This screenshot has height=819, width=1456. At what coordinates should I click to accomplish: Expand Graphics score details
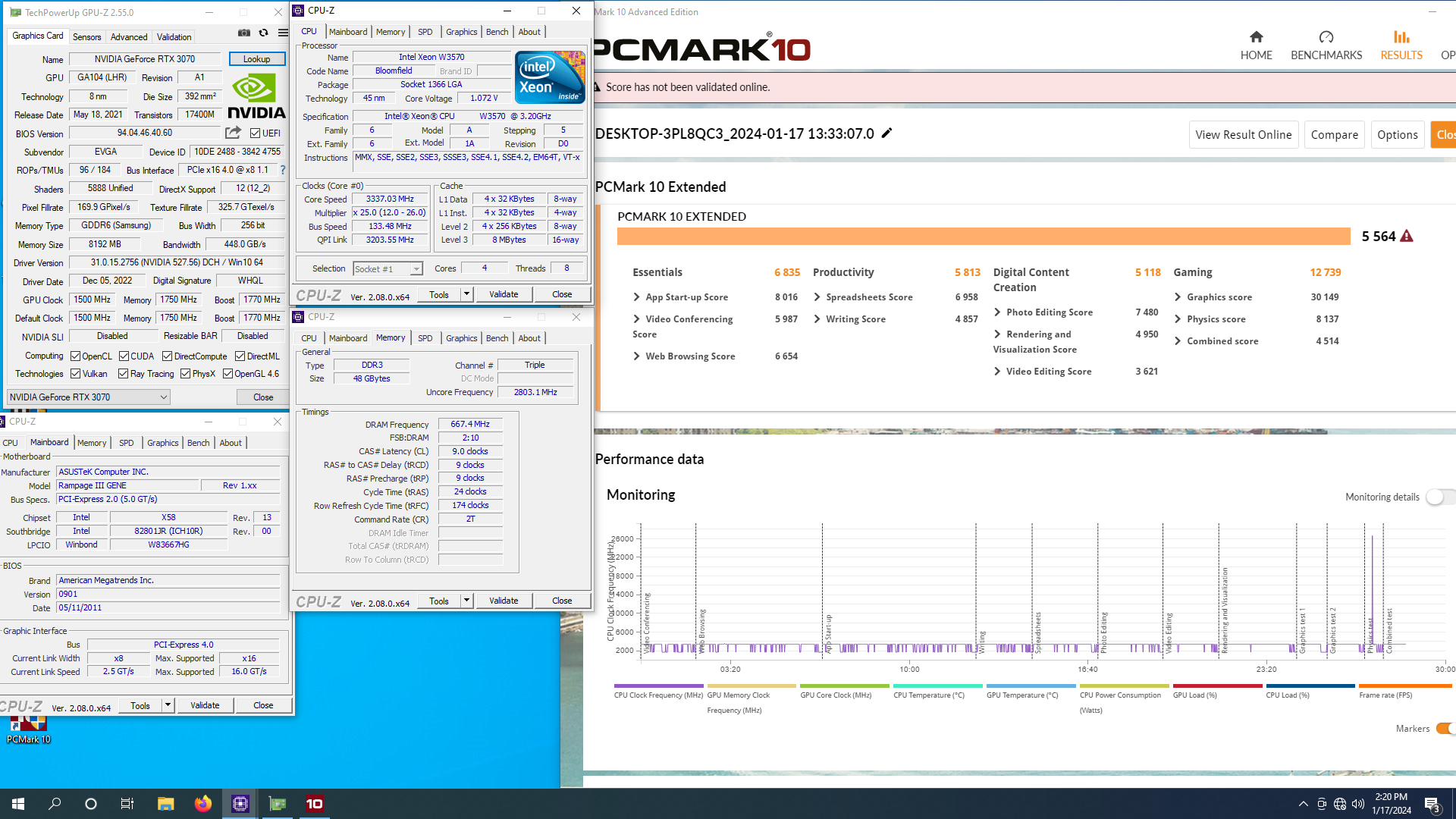point(1178,297)
